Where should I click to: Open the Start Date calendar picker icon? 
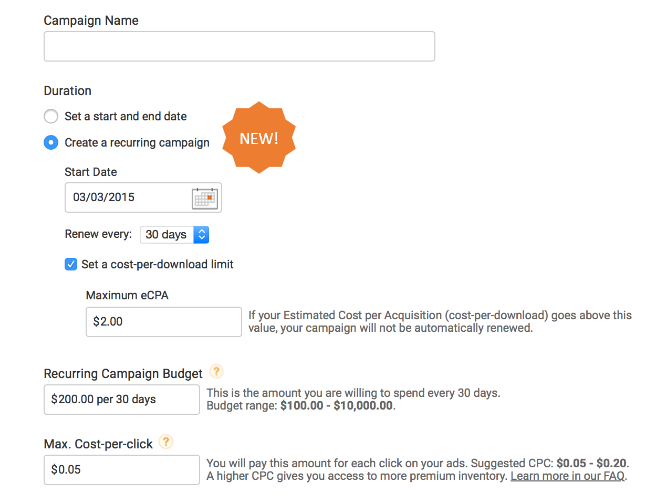click(x=204, y=198)
